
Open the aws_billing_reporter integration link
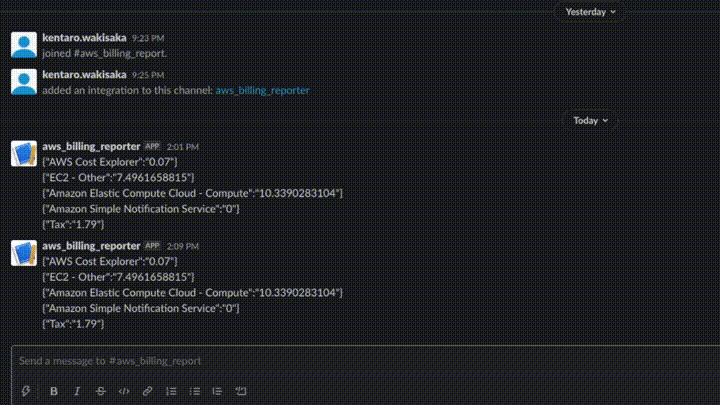(x=262, y=90)
